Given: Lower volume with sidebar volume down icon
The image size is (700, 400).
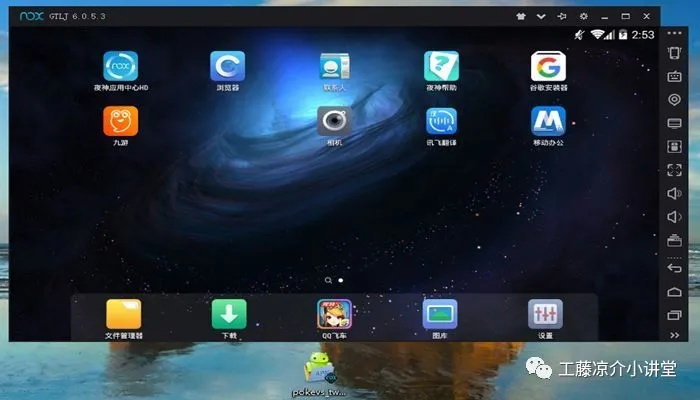Looking at the screenshot, I should pyautogui.click(x=674, y=217).
